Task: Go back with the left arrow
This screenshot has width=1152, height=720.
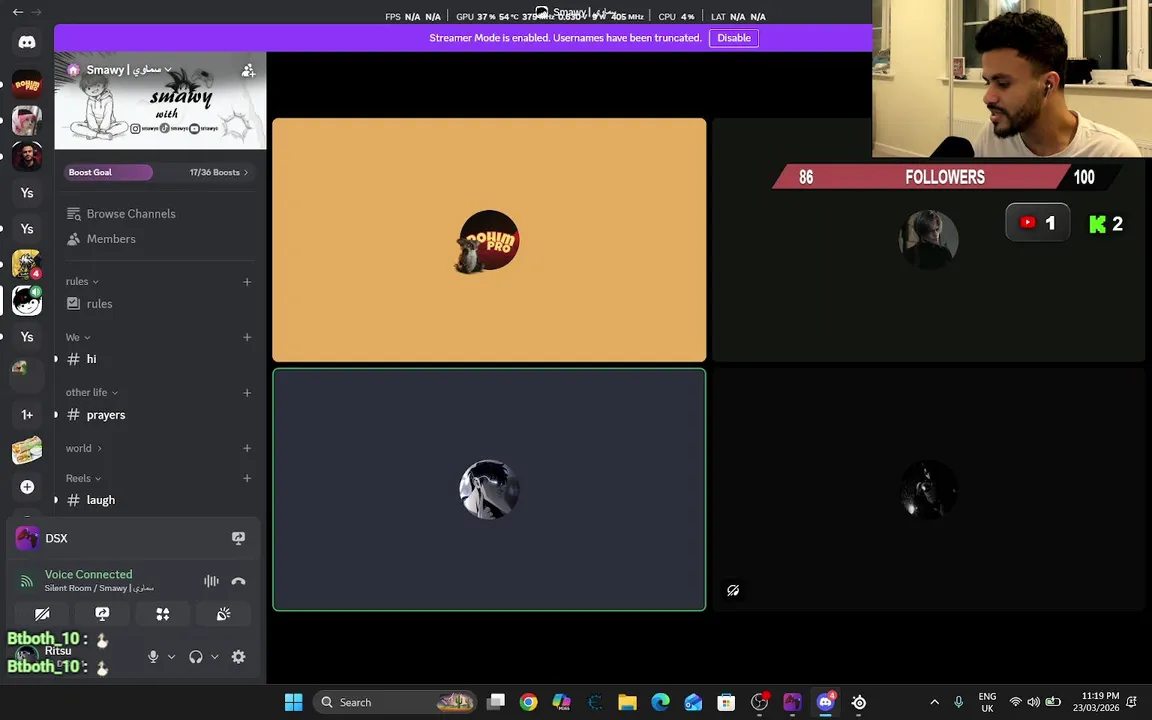Action: 18,12
